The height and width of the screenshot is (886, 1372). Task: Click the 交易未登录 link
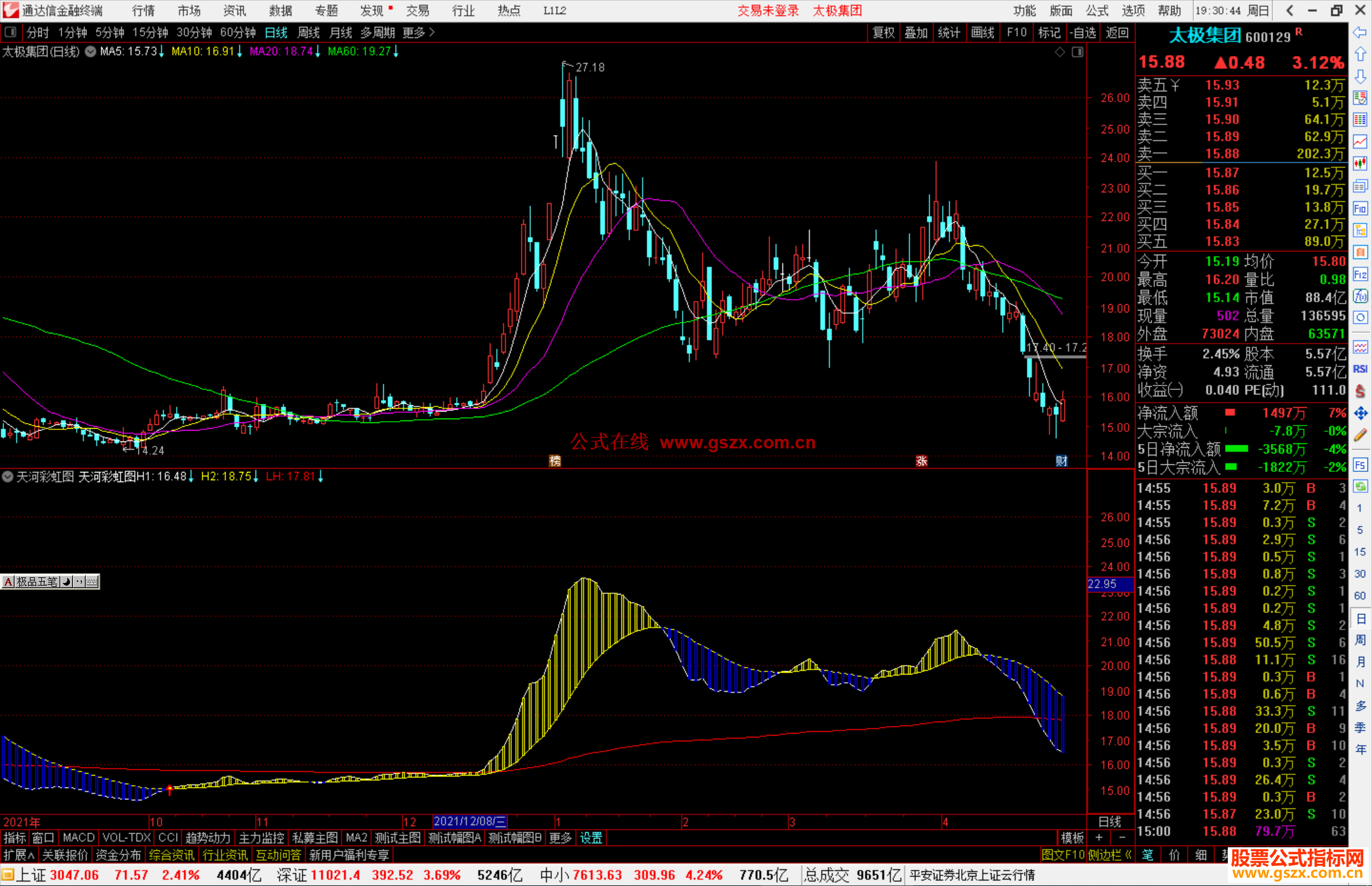coord(769,11)
